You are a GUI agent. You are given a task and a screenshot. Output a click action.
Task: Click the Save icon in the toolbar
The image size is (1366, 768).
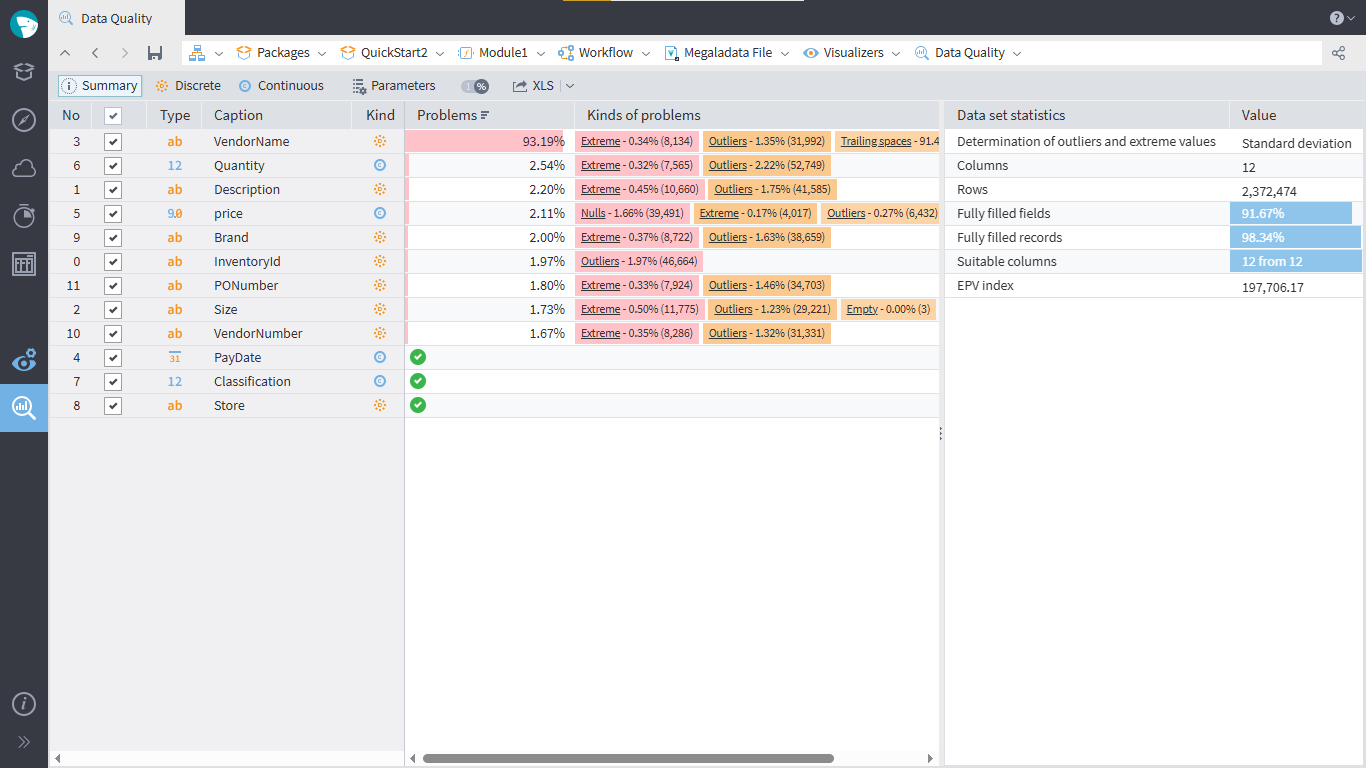(x=155, y=52)
